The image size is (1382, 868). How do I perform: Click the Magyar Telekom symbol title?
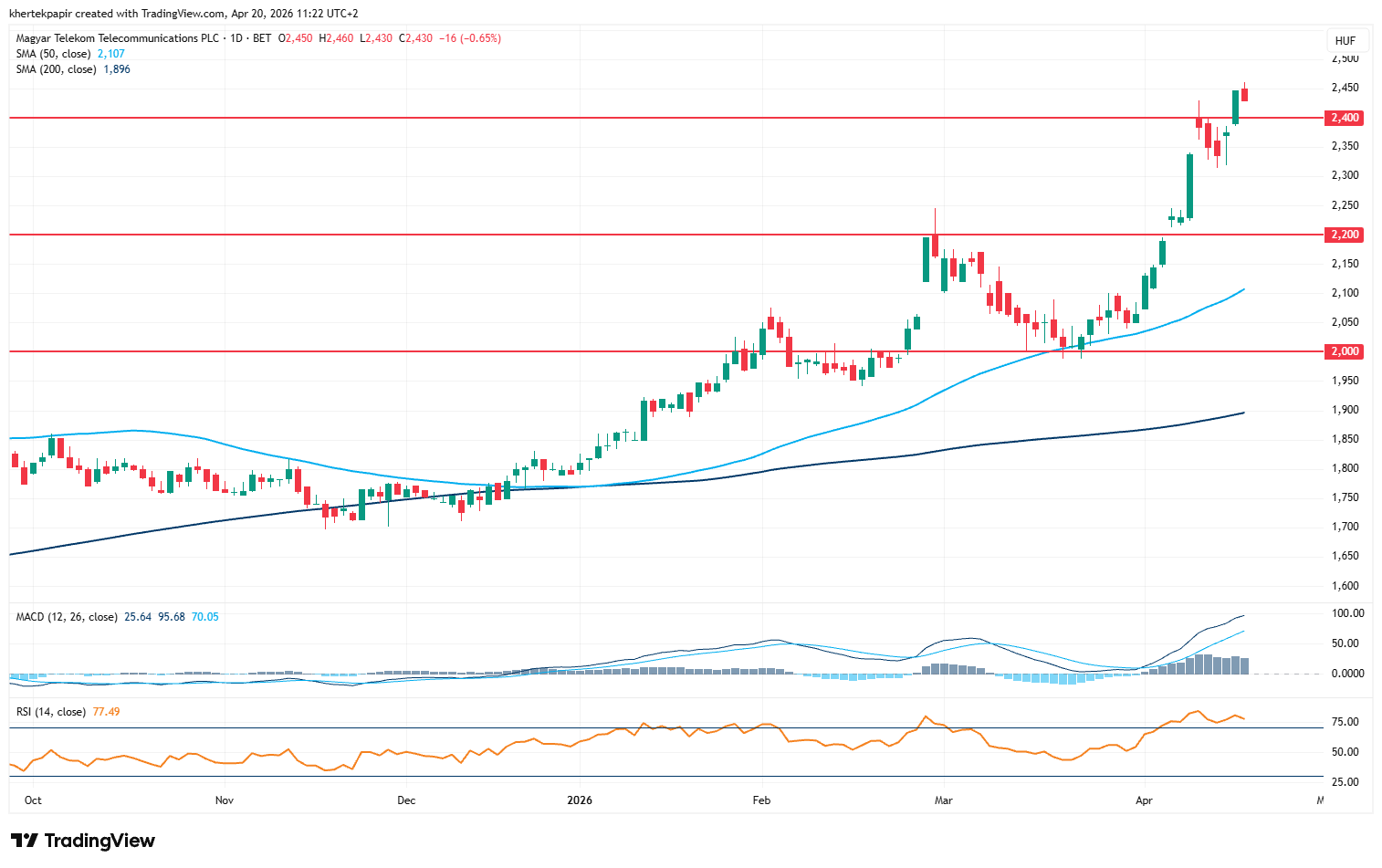(x=118, y=38)
